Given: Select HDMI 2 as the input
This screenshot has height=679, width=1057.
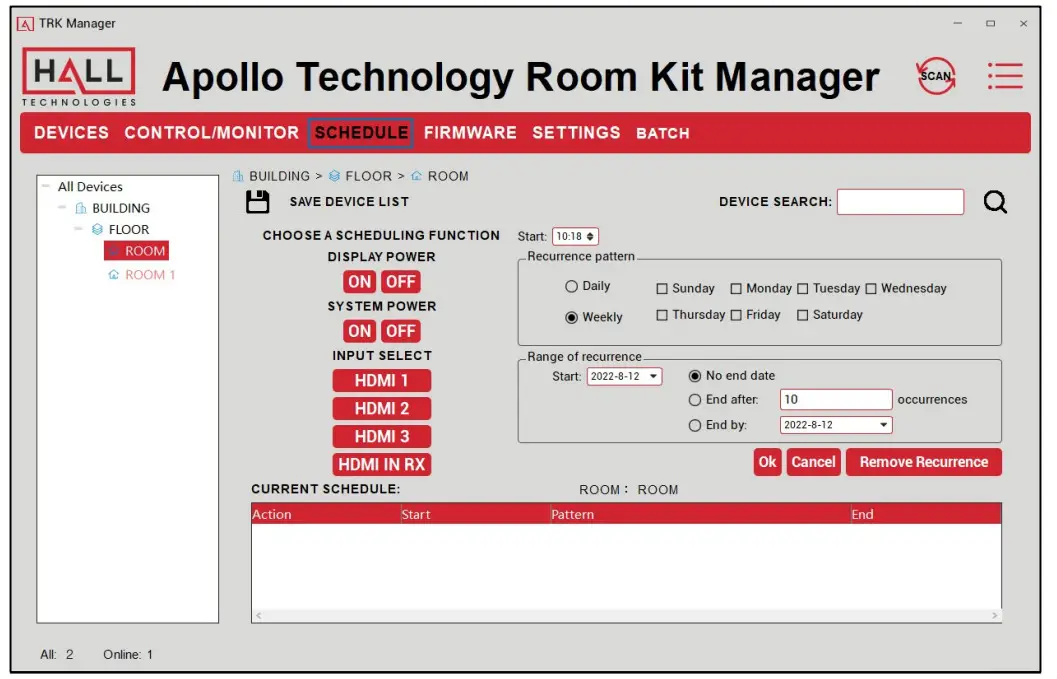Looking at the screenshot, I should coord(381,408).
